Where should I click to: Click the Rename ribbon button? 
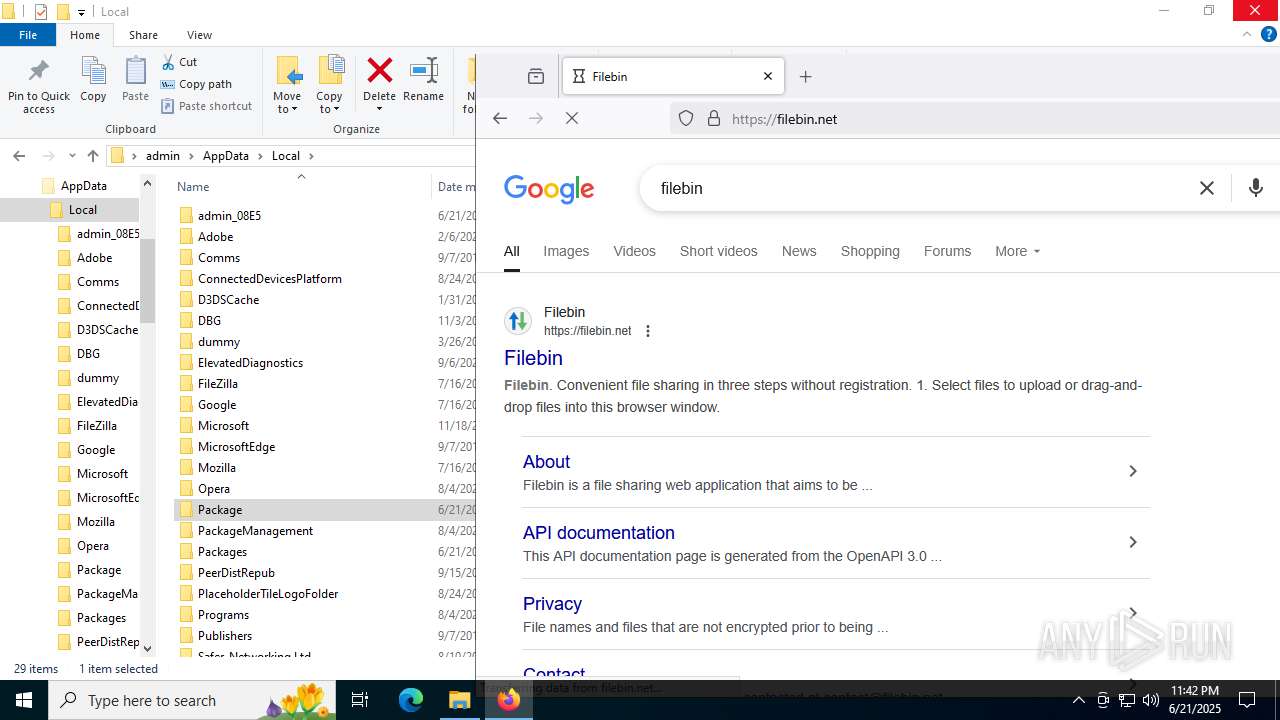pyautogui.click(x=424, y=80)
